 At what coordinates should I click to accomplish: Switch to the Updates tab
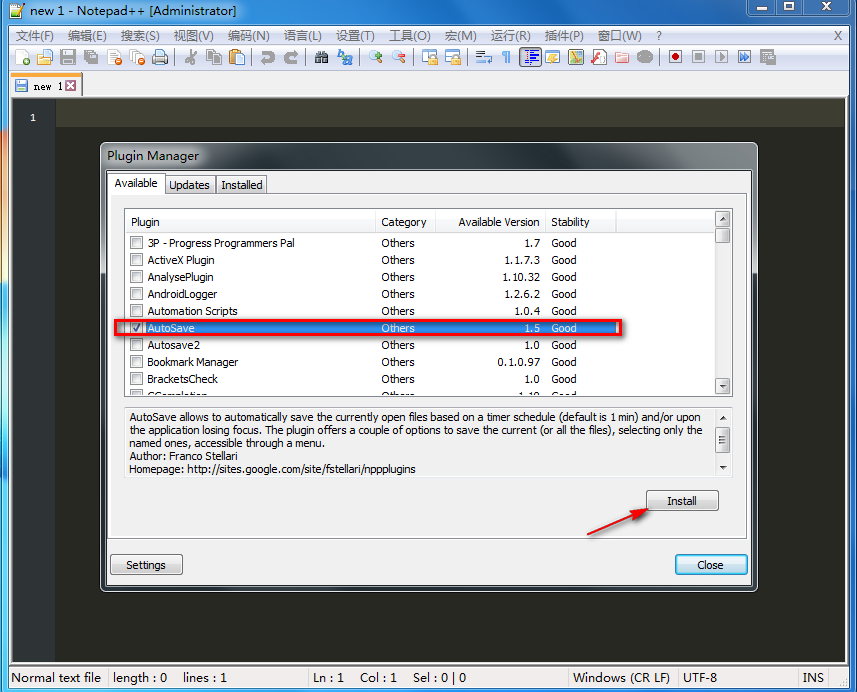tap(189, 185)
